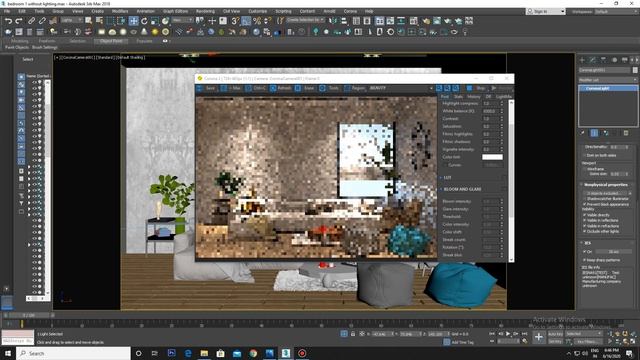640x360 pixels.
Task: Click the Windows Start button
Action: tap(8, 353)
